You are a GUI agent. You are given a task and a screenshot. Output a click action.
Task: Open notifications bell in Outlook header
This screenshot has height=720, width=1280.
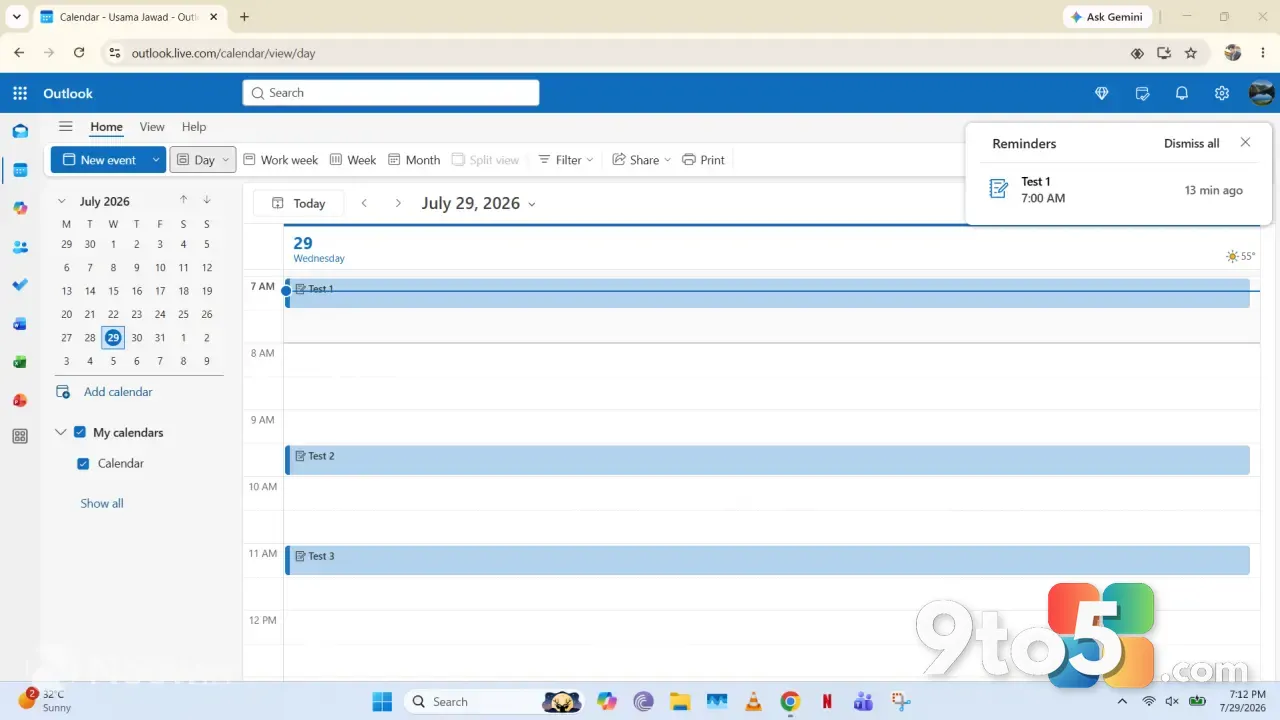(x=1182, y=93)
